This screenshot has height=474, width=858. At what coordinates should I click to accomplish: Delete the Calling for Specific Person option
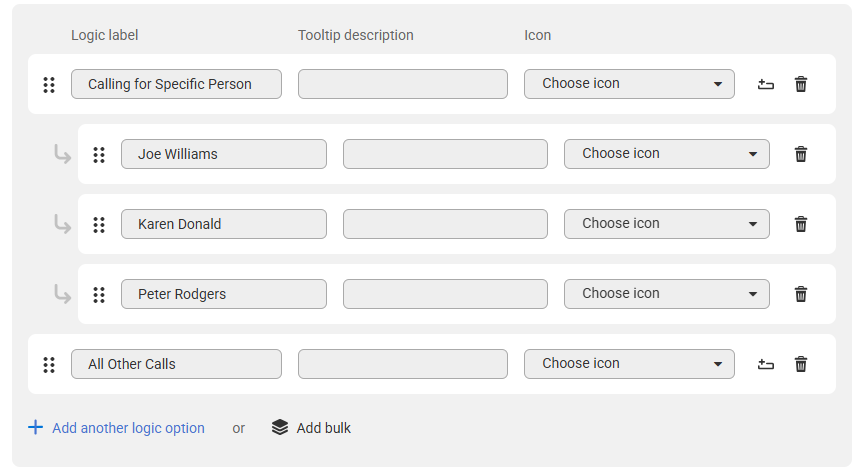801,84
